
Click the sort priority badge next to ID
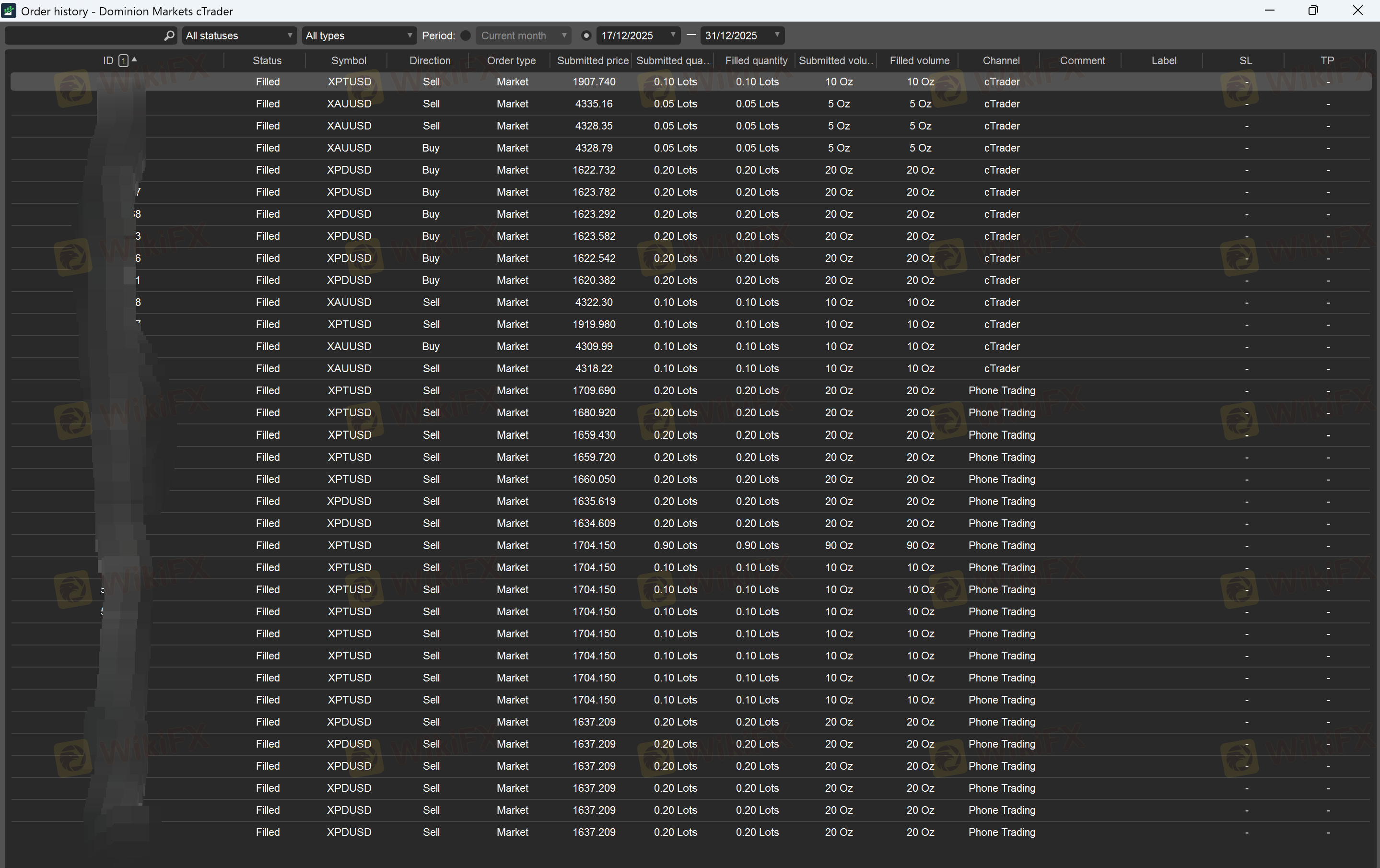tap(123, 61)
